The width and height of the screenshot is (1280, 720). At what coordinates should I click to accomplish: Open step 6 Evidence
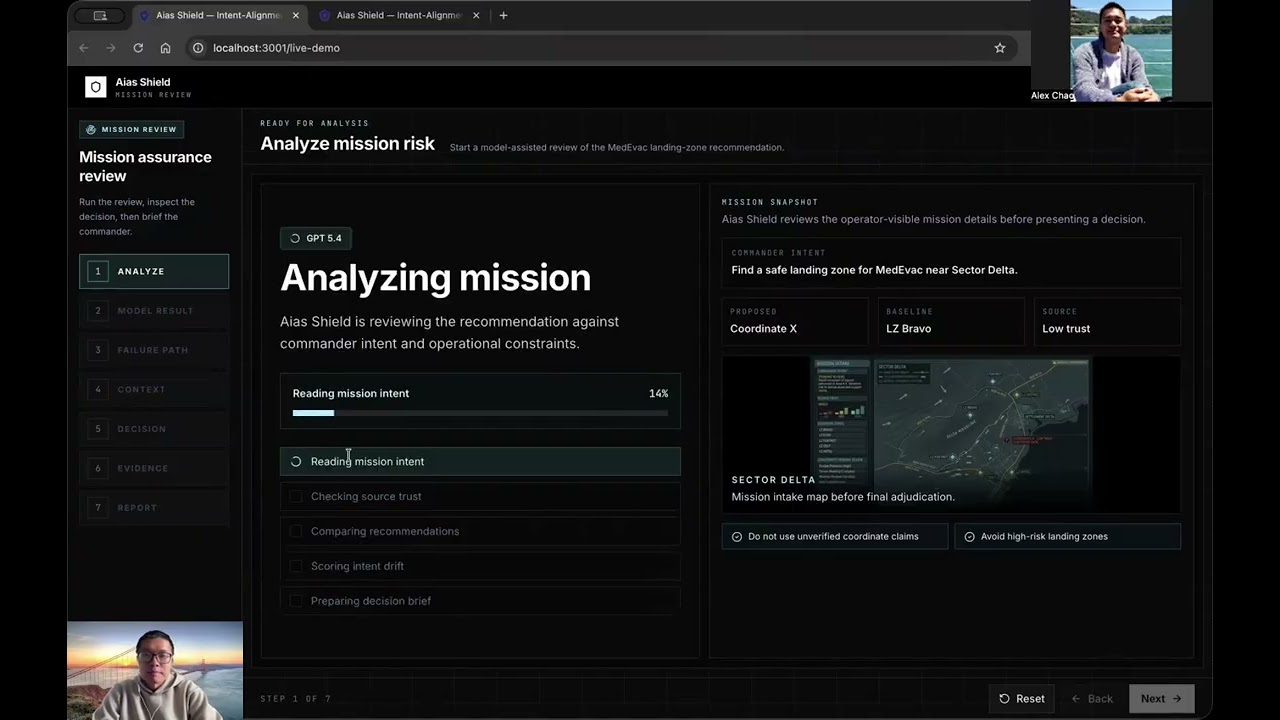(154, 468)
